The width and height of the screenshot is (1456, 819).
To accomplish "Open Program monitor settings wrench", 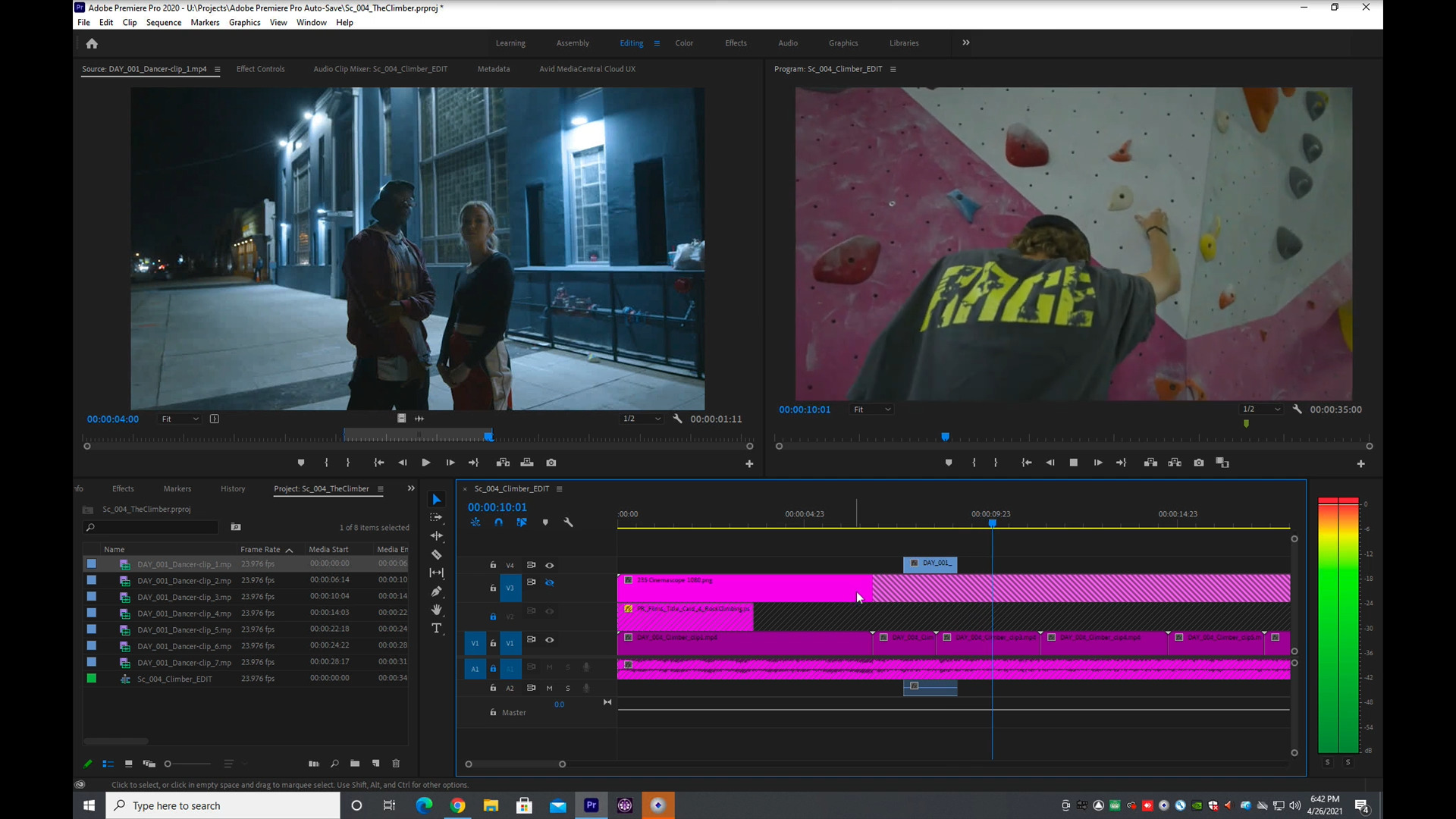I will point(1298,409).
